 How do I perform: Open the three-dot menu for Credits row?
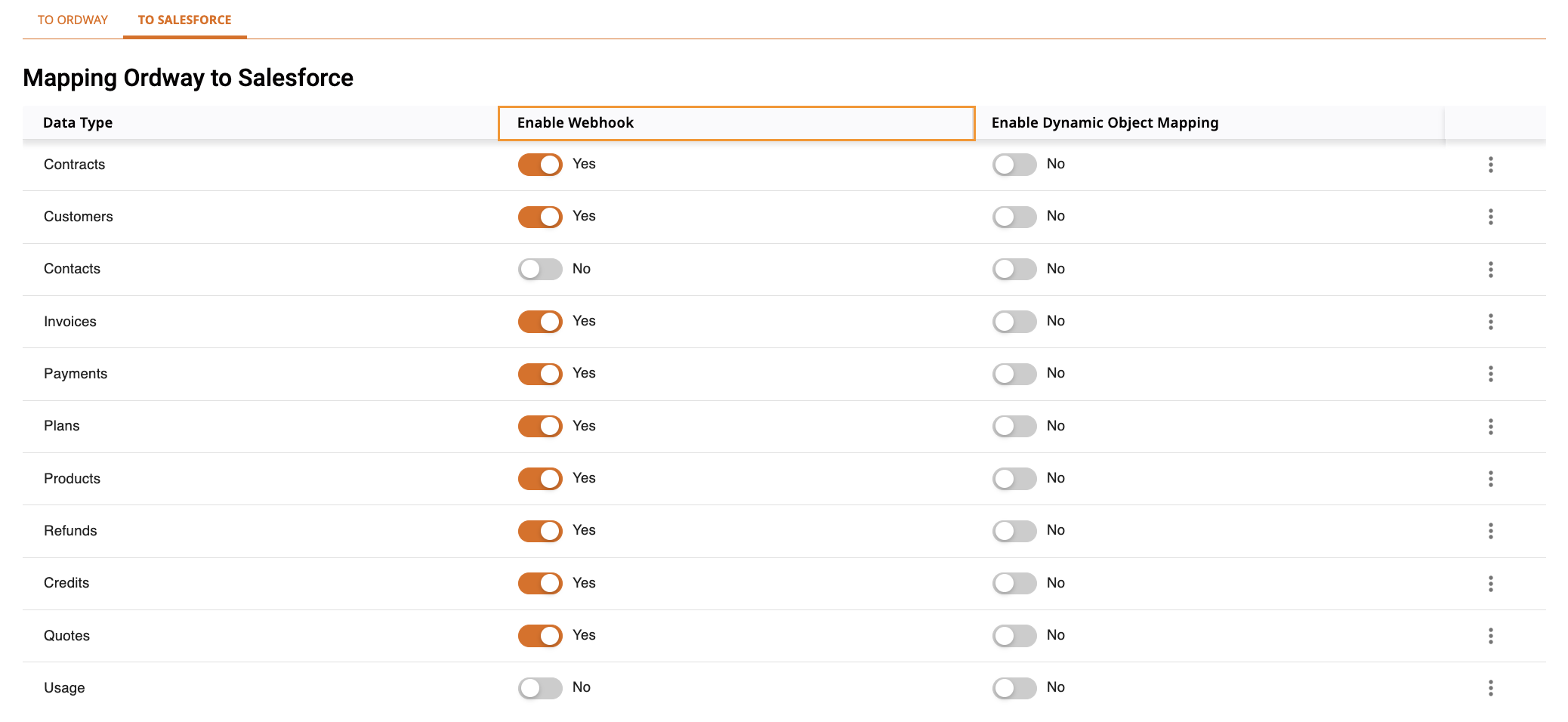point(1490,584)
